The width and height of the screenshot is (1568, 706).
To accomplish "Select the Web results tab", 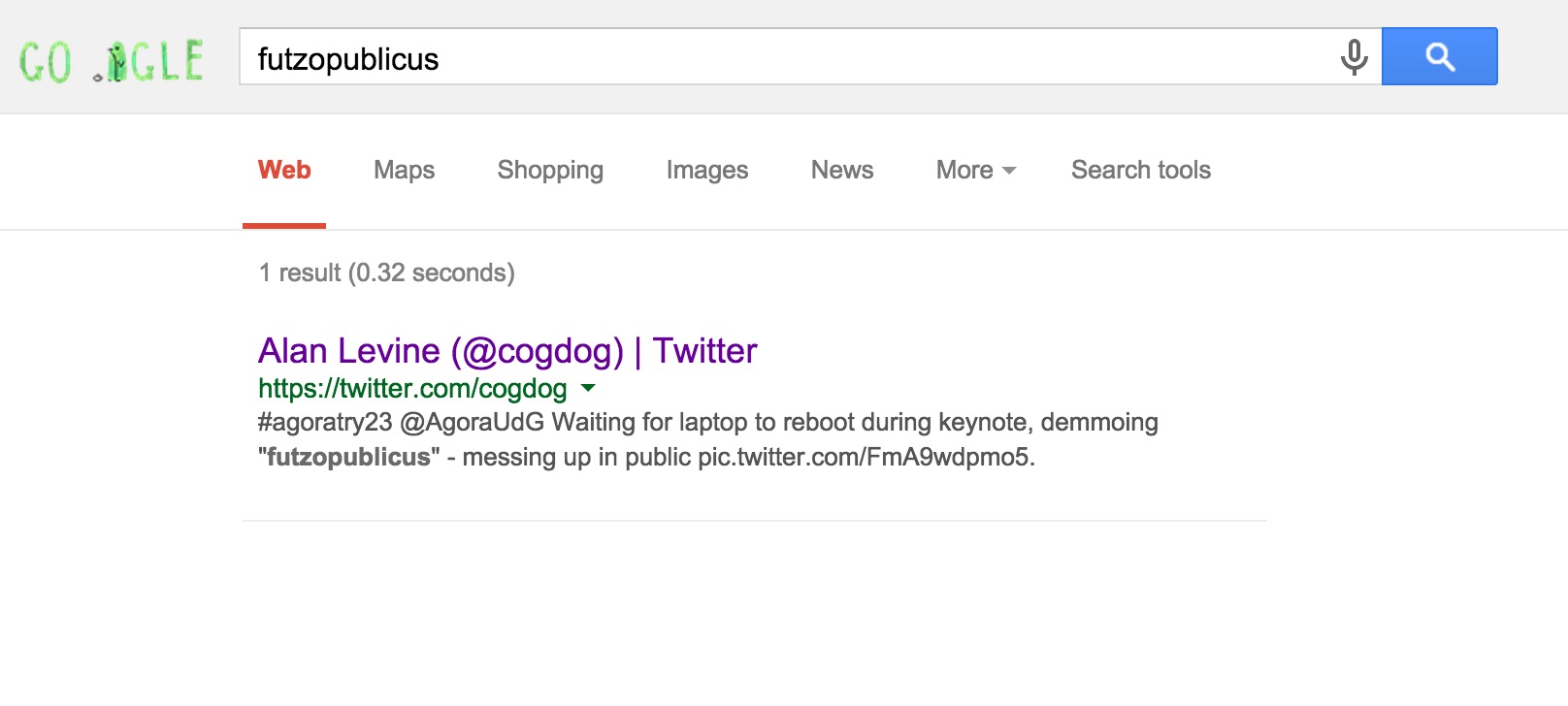I will point(284,171).
